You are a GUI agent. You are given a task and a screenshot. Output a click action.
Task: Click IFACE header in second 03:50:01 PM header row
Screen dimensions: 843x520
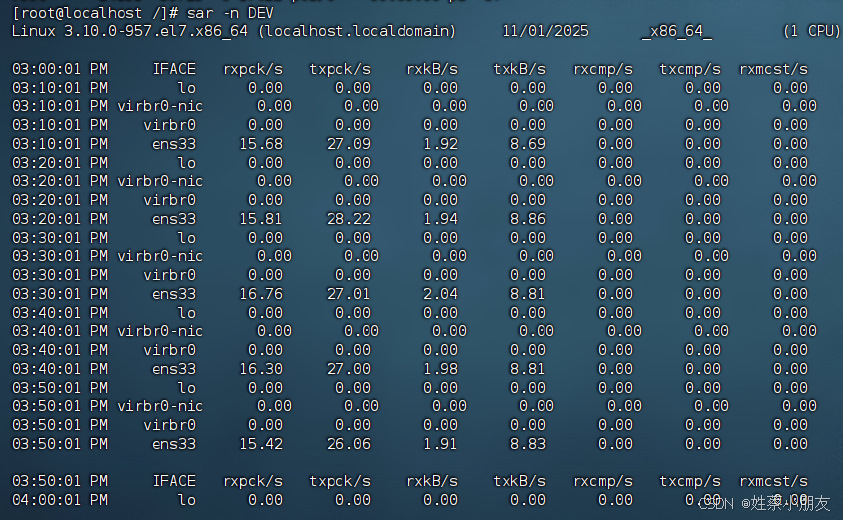(174, 481)
